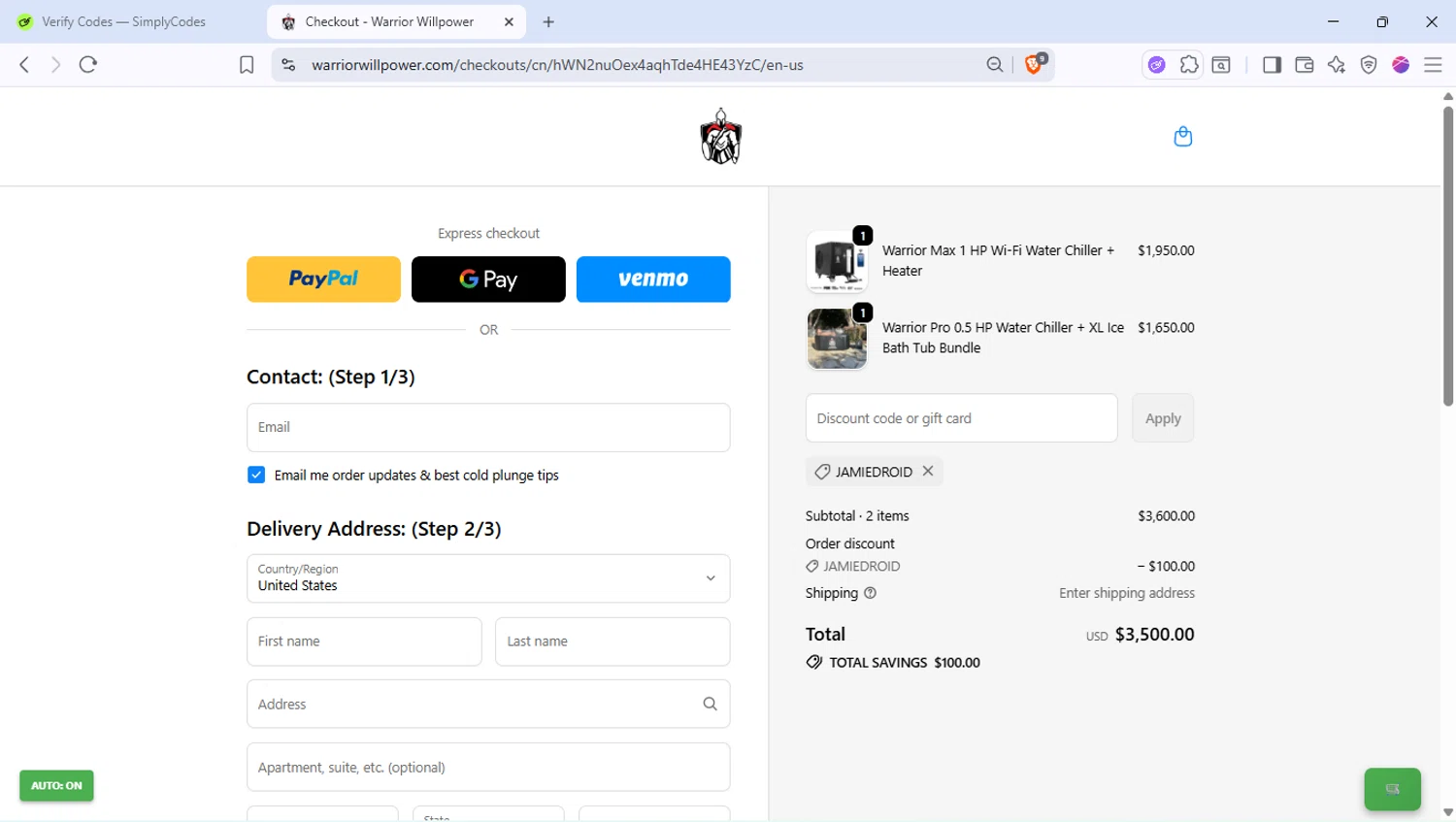Uncheck email order updates checkbox
This screenshot has height=822, width=1456.
coord(256,475)
